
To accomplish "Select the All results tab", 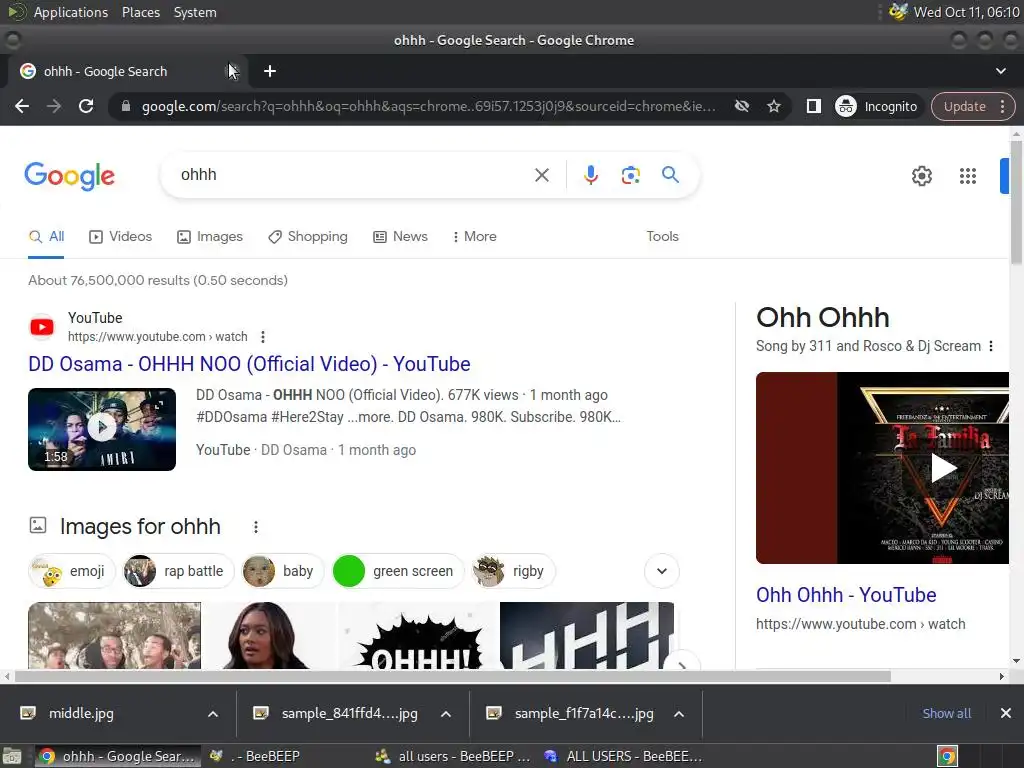I will pos(46,236).
